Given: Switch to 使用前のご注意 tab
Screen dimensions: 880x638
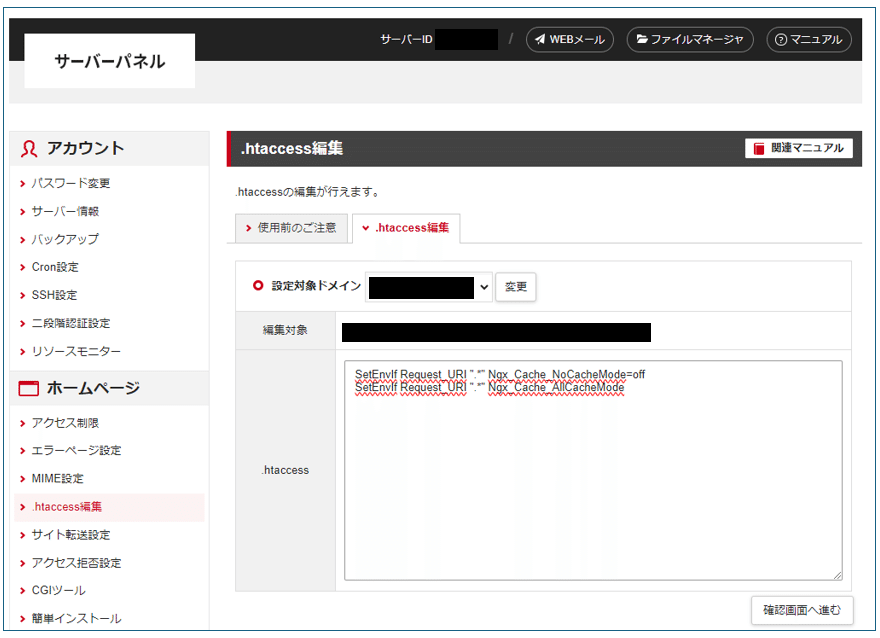Looking at the screenshot, I should 291,228.
